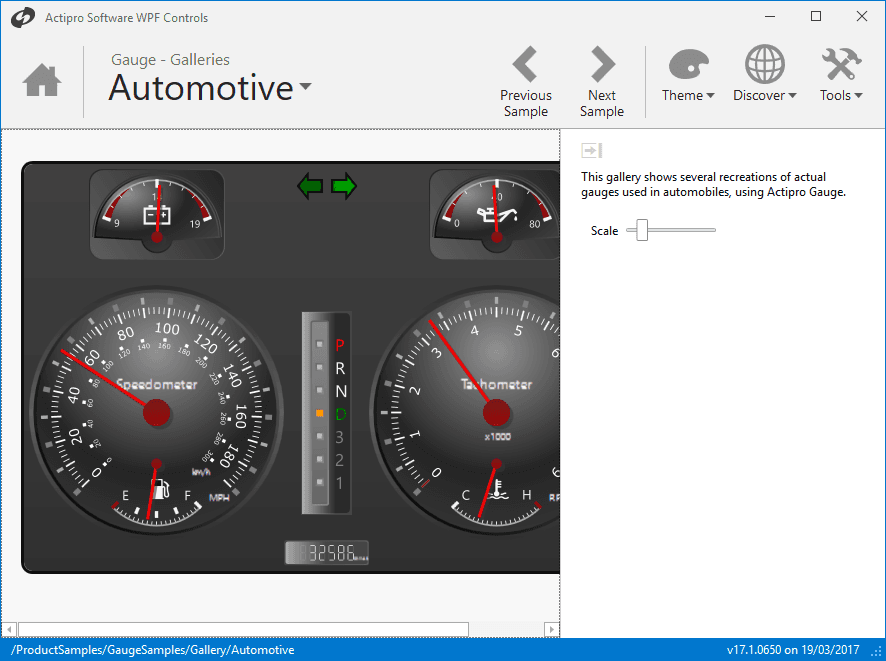Click the Actipro application logo icon
This screenshot has height=661, width=886.
23,18
